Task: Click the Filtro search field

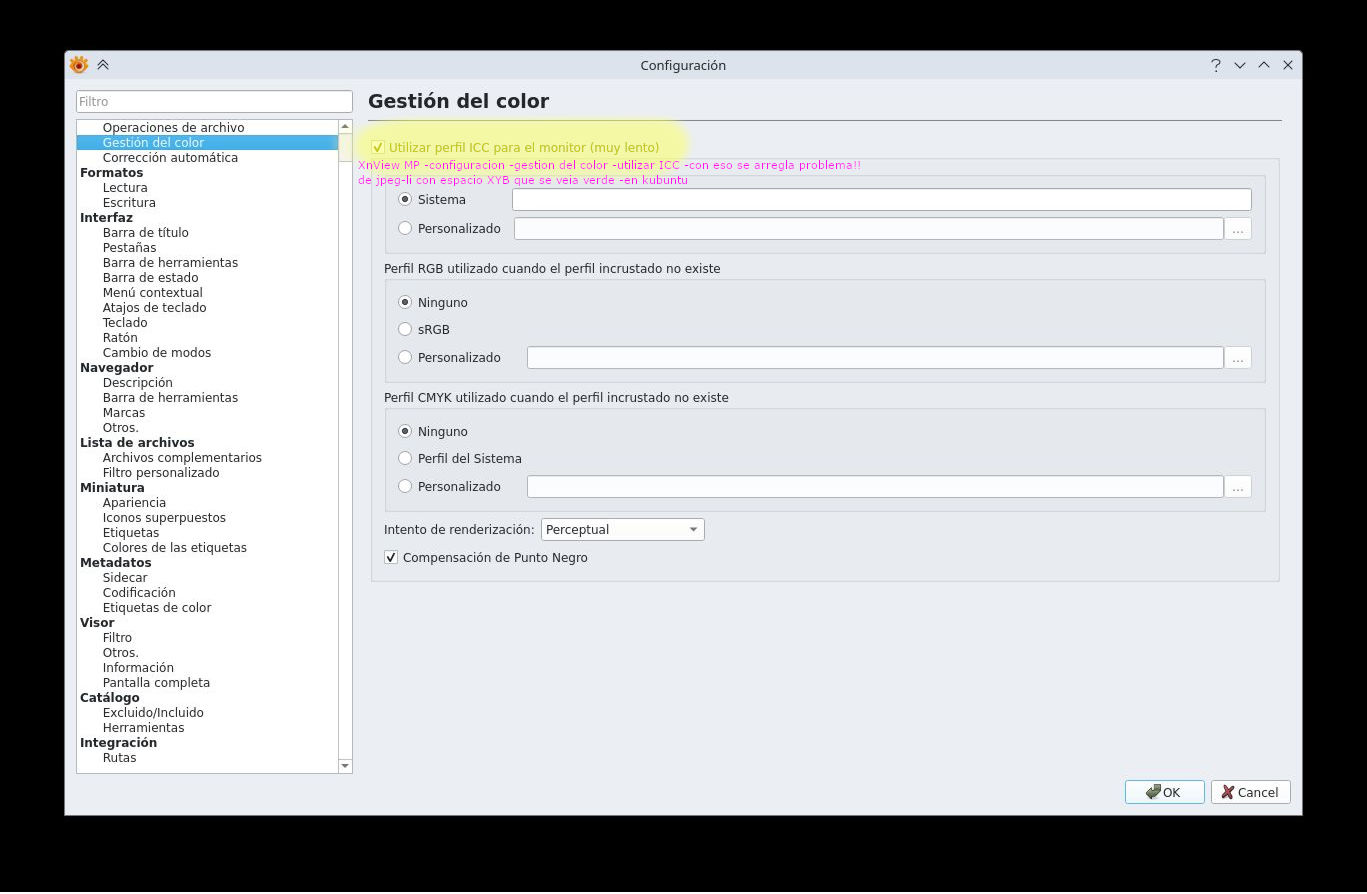Action: [214, 101]
